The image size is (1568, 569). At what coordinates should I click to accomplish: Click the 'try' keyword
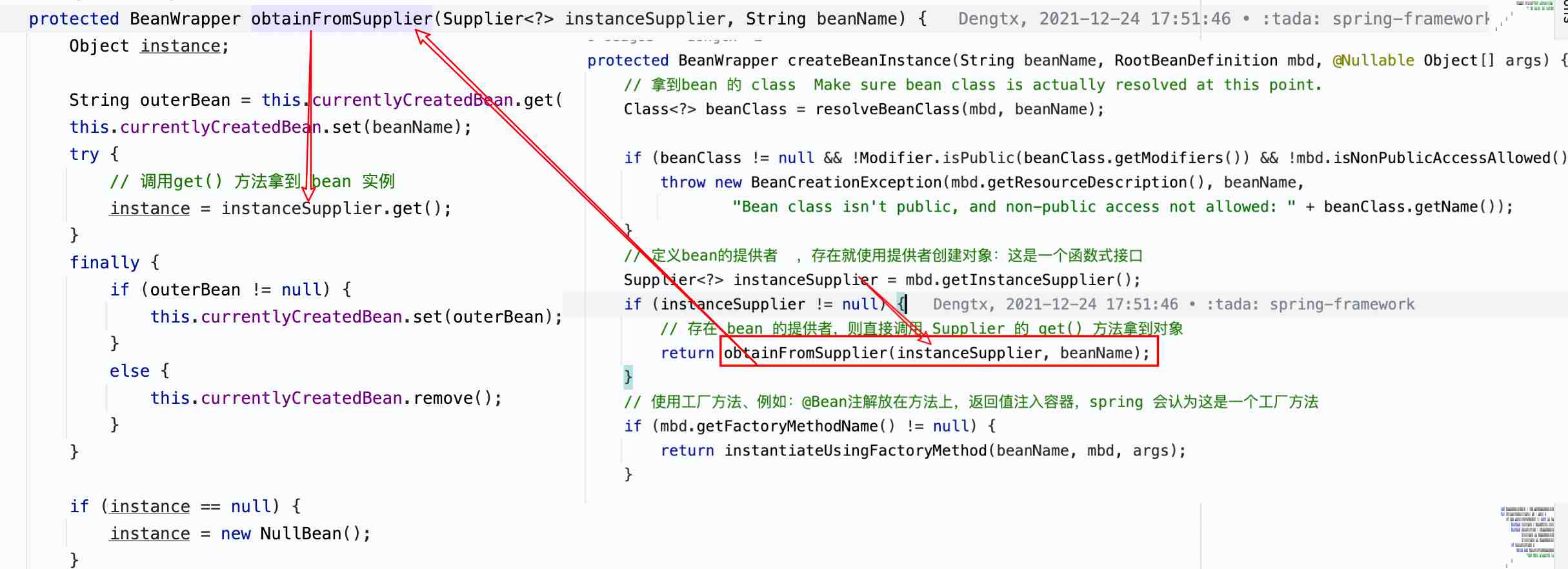[85, 154]
